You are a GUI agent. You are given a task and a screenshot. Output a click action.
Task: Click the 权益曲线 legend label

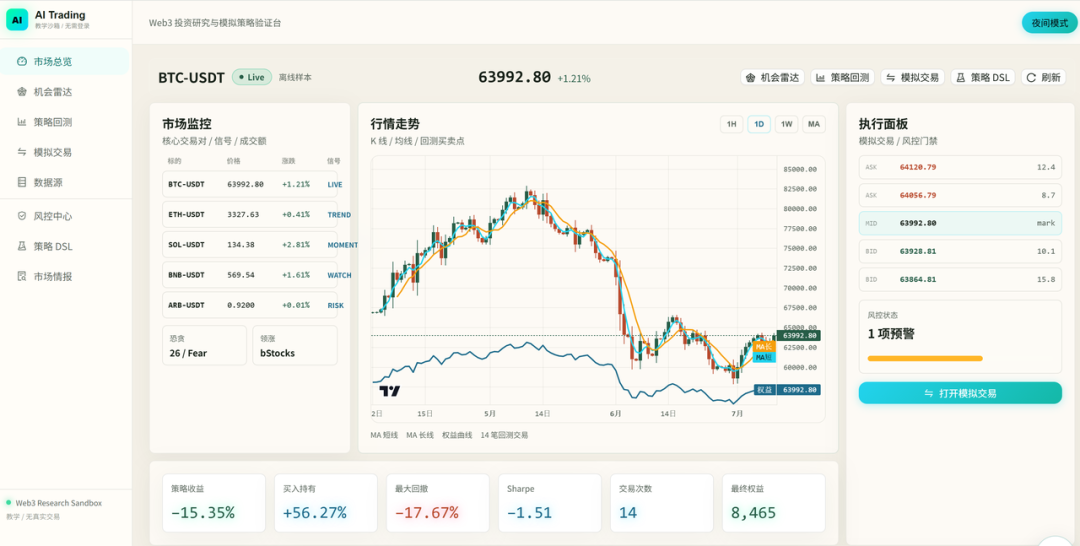pos(457,435)
